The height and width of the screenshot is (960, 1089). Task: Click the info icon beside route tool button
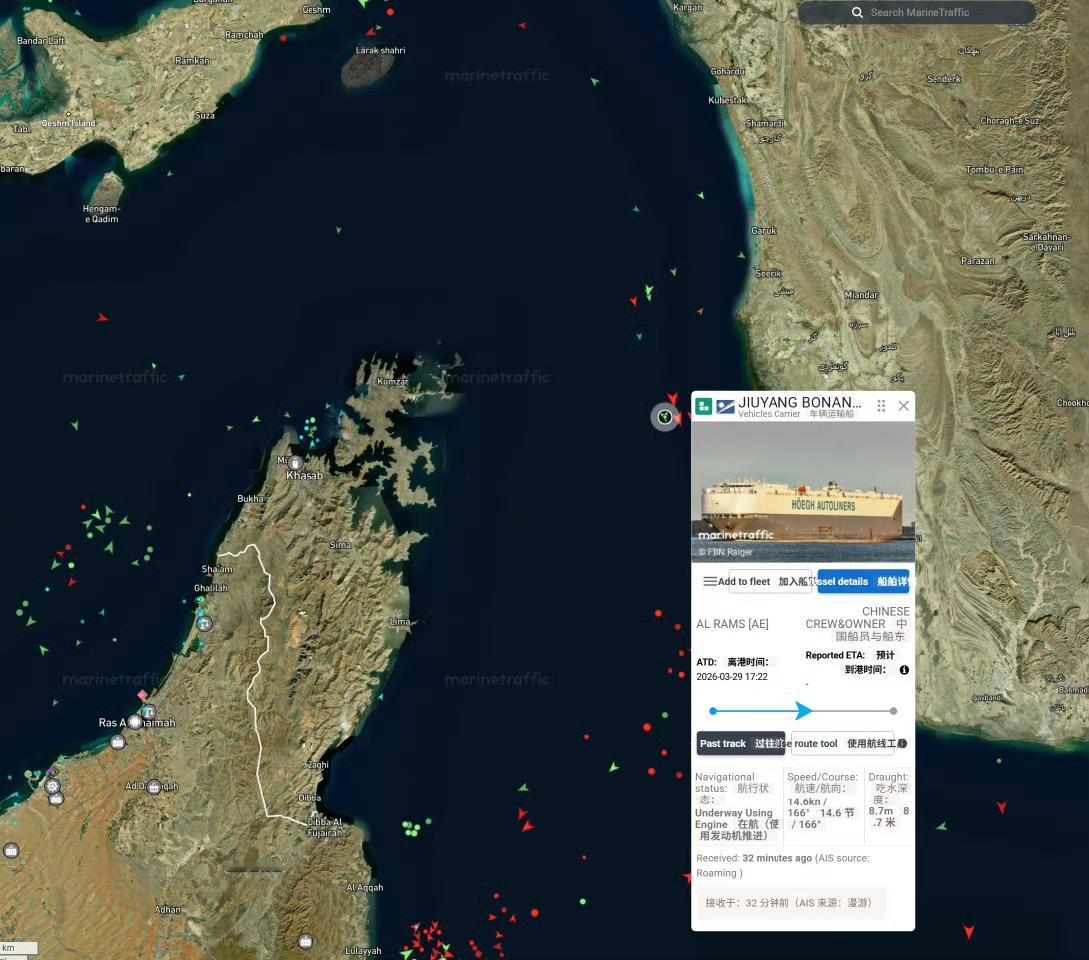pyautogui.click(x=902, y=743)
